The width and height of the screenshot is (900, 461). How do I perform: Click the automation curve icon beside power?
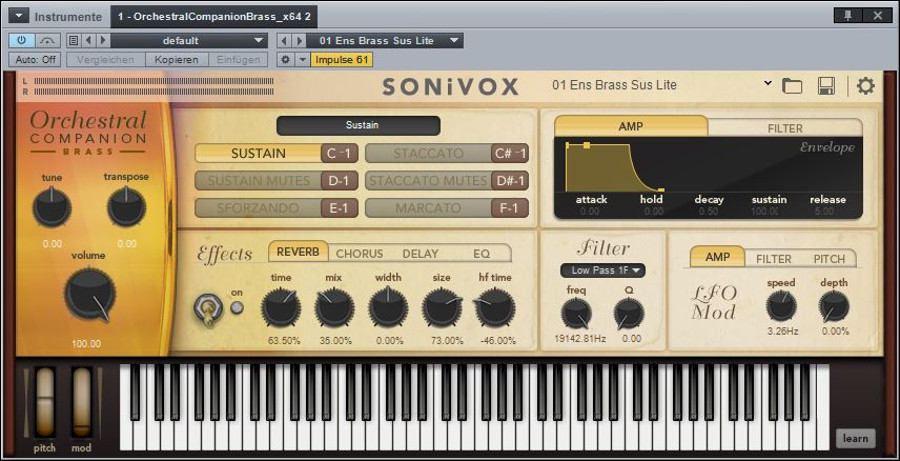click(48, 41)
